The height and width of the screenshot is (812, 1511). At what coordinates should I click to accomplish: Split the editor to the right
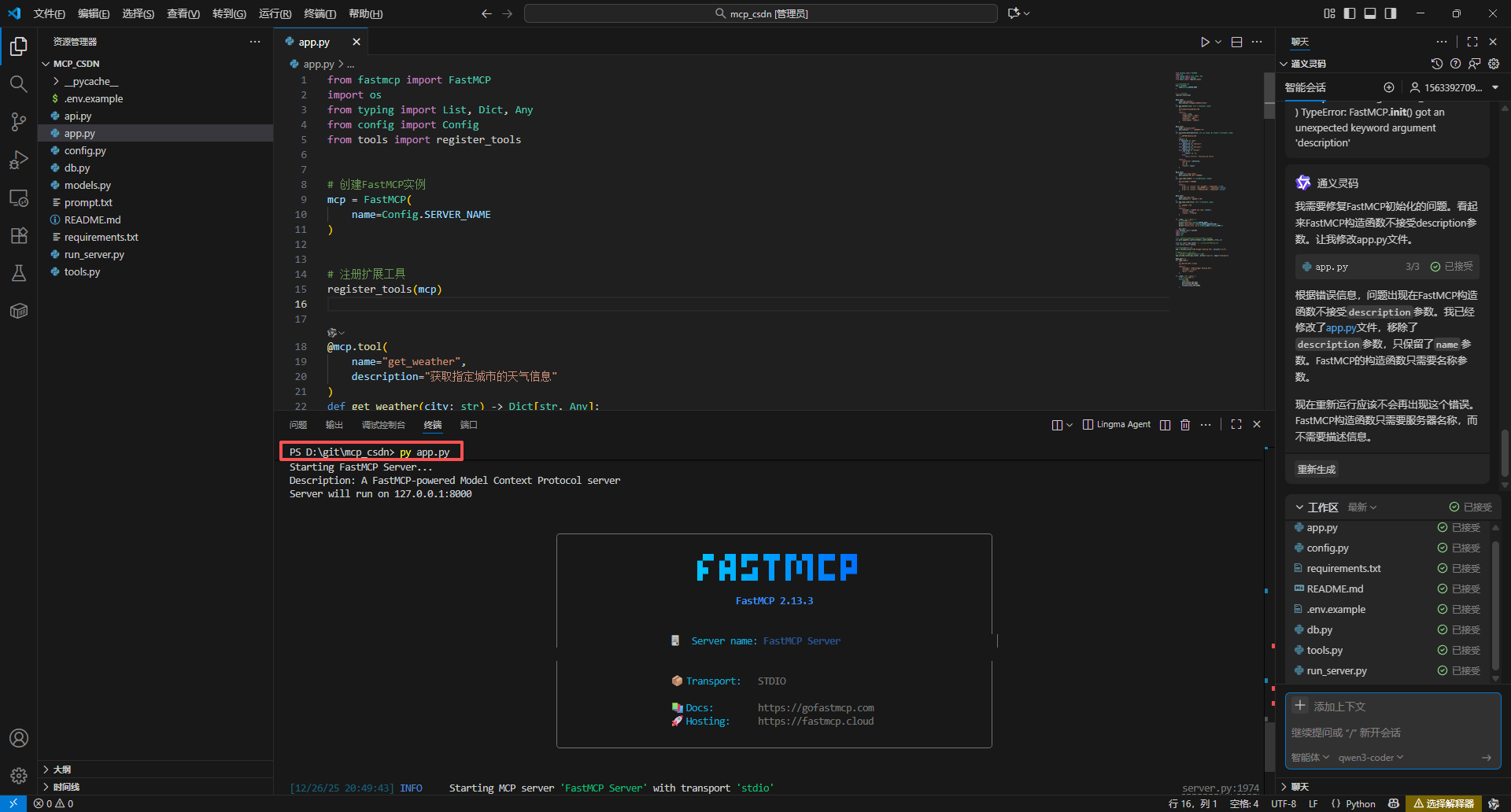coord(1237,42)
